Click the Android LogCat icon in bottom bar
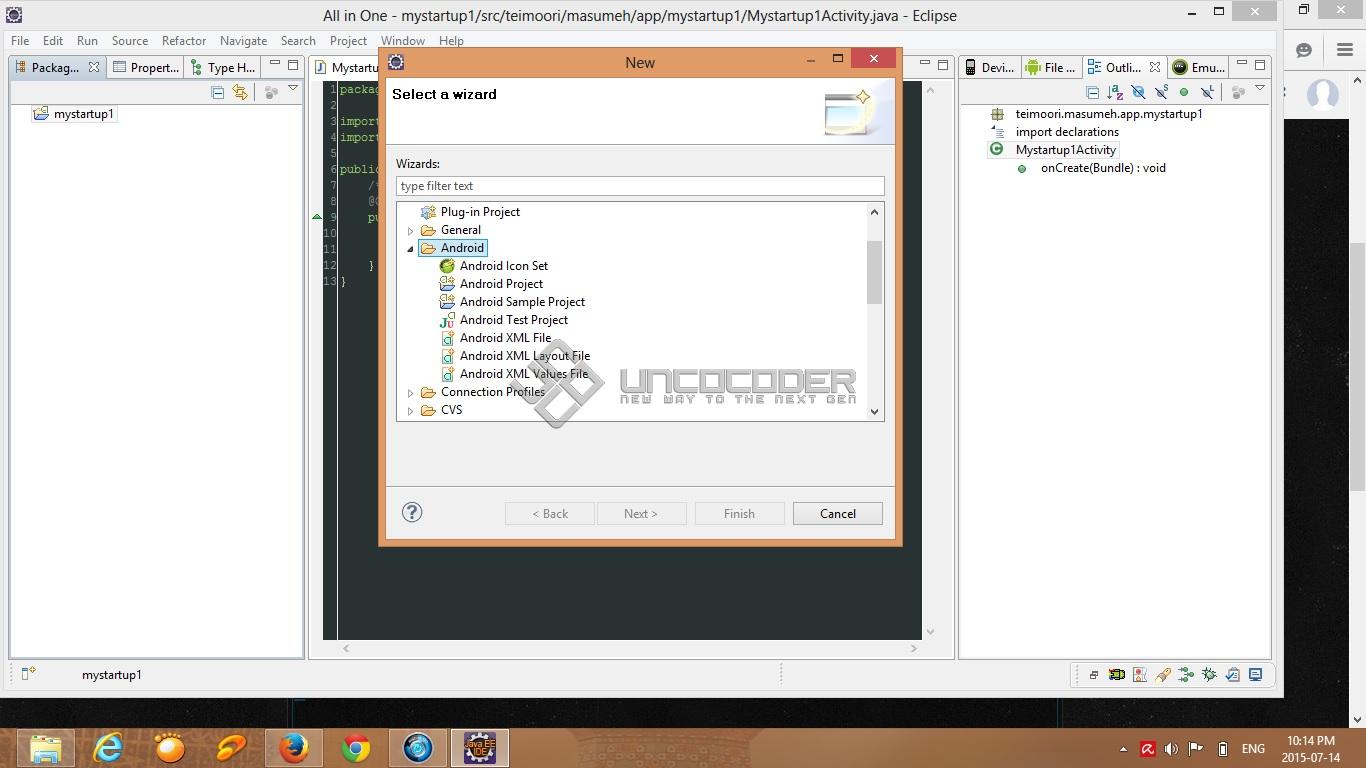This screenshot has width=1366, height=768. (x=1117, y=675)
